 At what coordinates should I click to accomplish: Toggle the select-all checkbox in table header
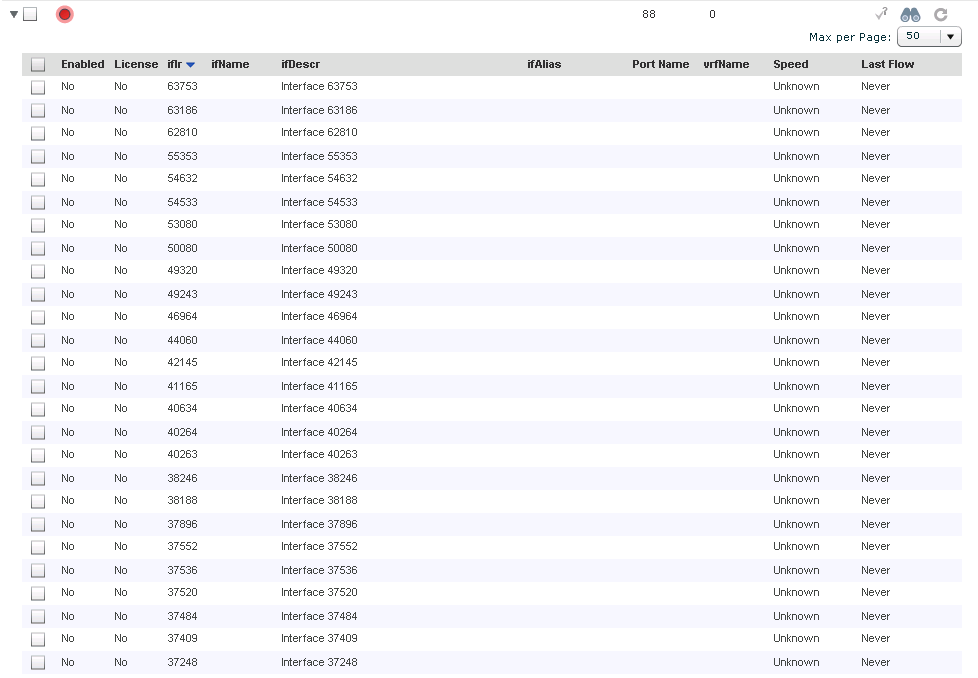tap(38, 65)
